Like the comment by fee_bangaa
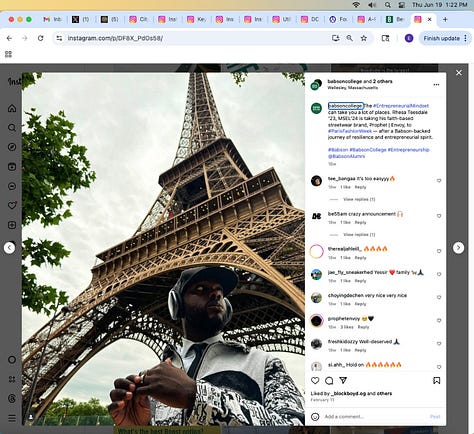This screenshot has width=474, height=434. coord(439,181)
